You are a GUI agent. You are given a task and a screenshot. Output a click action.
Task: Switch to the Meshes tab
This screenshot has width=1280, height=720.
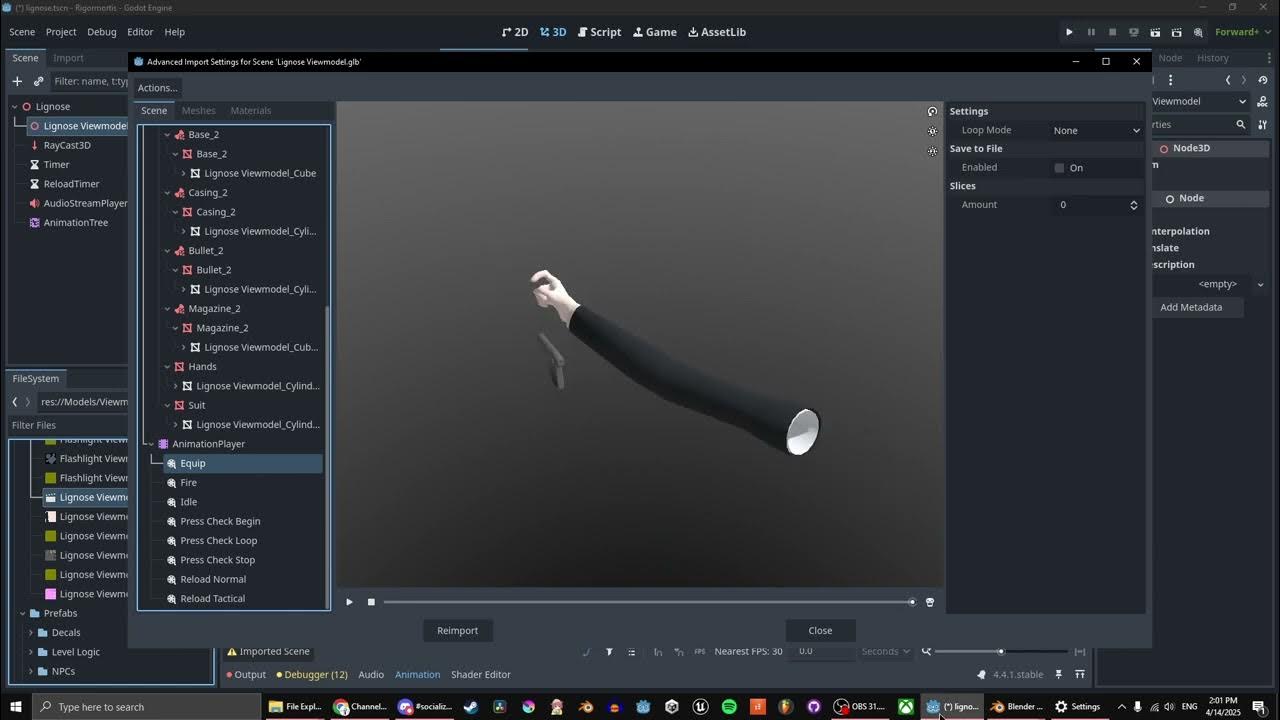(198, 111)
